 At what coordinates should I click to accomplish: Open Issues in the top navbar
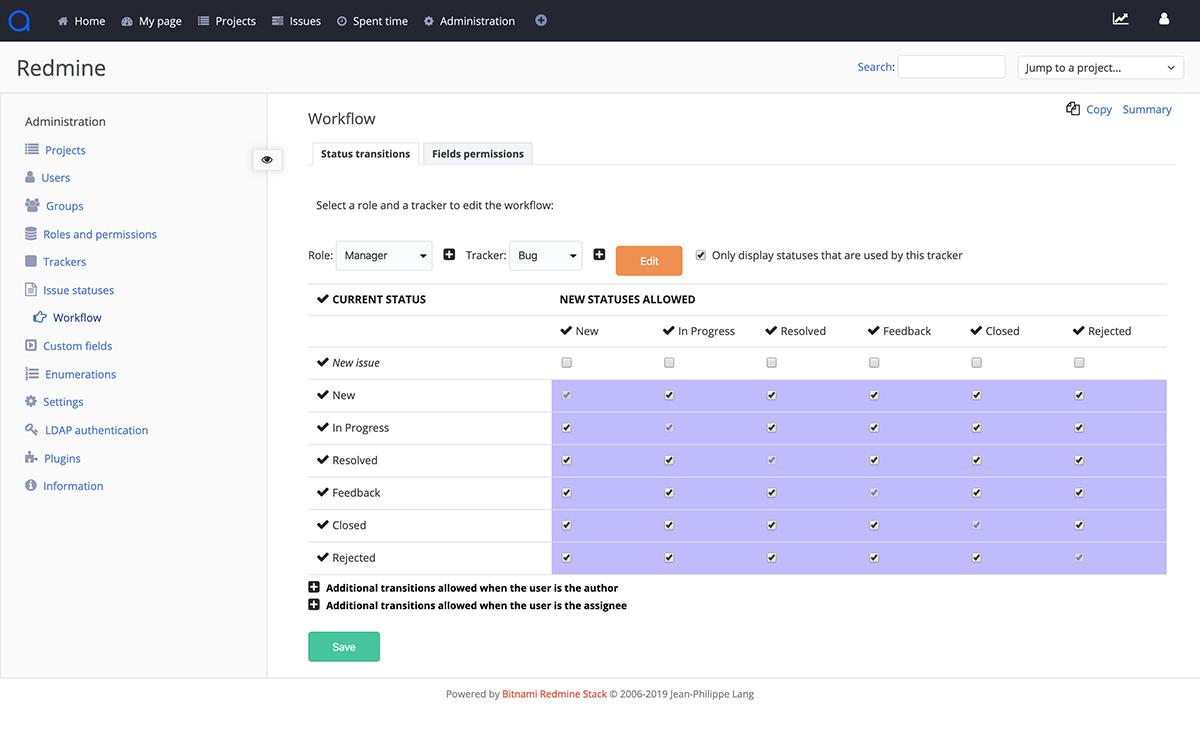296,21
